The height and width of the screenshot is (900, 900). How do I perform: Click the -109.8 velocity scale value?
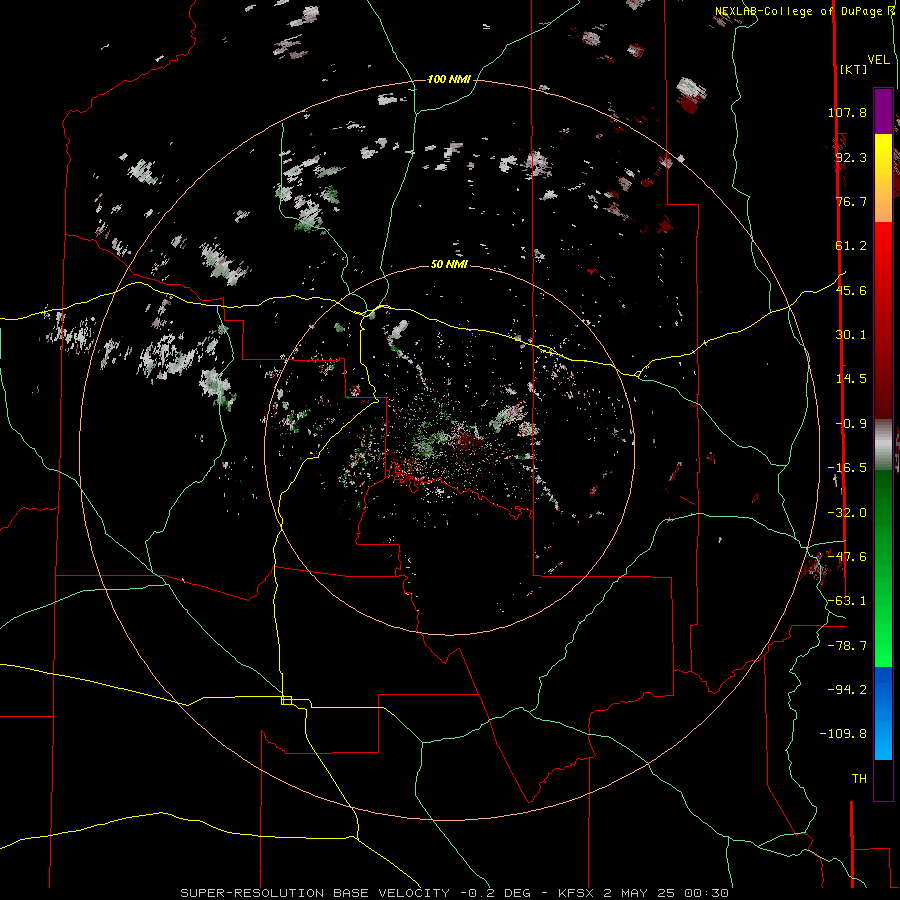tap(843, 734)
